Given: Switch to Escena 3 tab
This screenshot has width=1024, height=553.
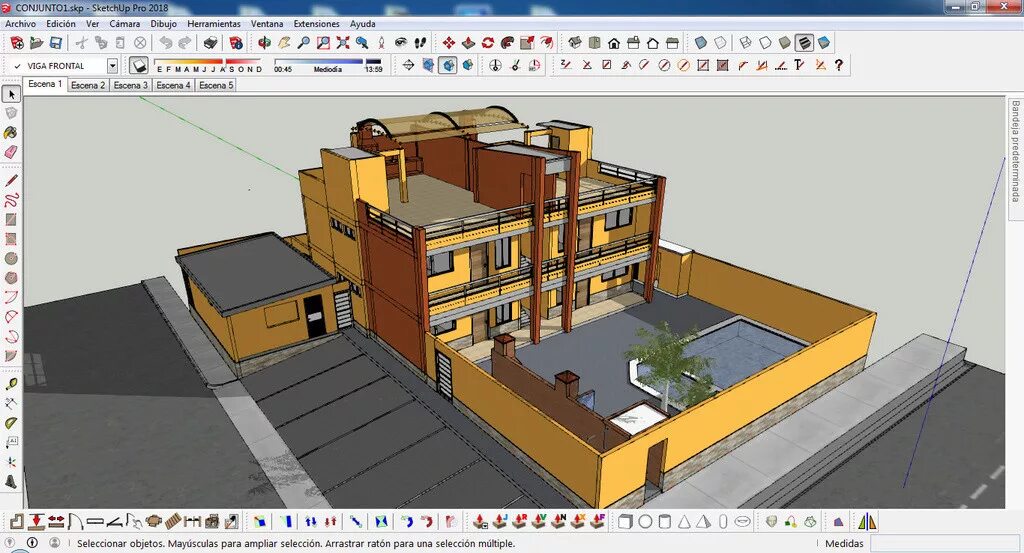Looking at the screenshot, I should click(x=131, y=85).
